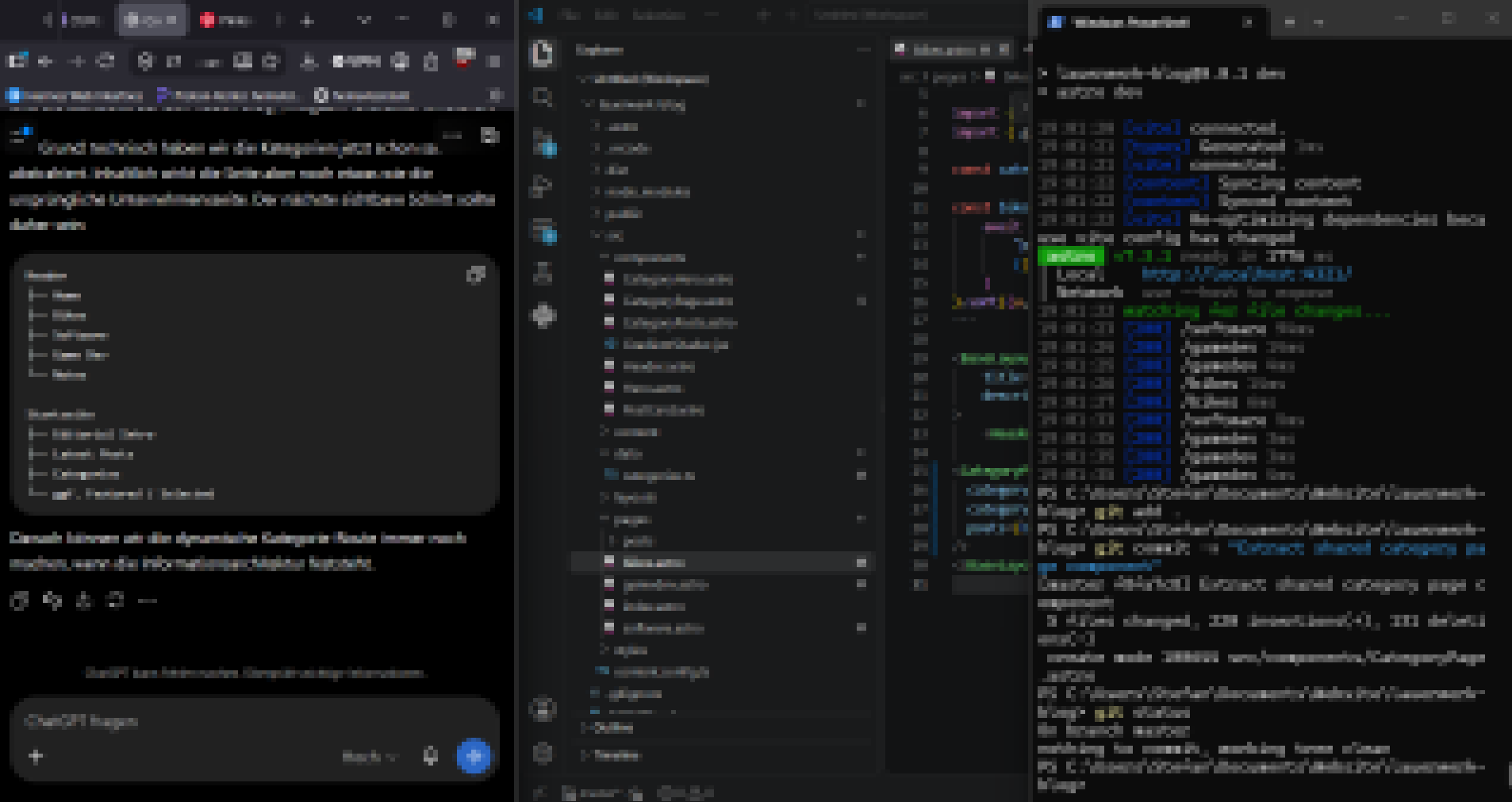Click the ChatGPT message input field

click(x=254, y=721)
